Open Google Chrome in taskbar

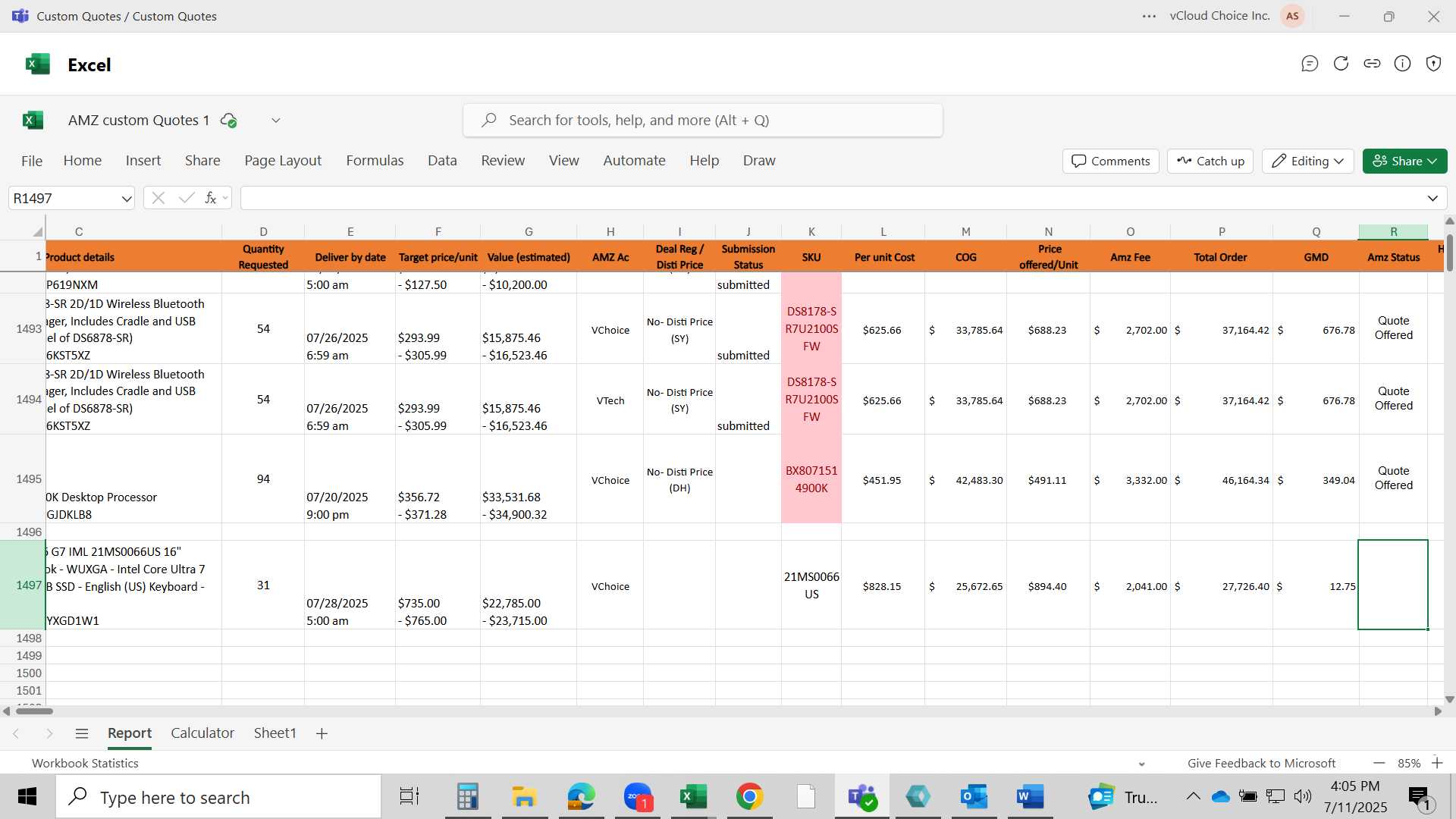coord(749,797)
